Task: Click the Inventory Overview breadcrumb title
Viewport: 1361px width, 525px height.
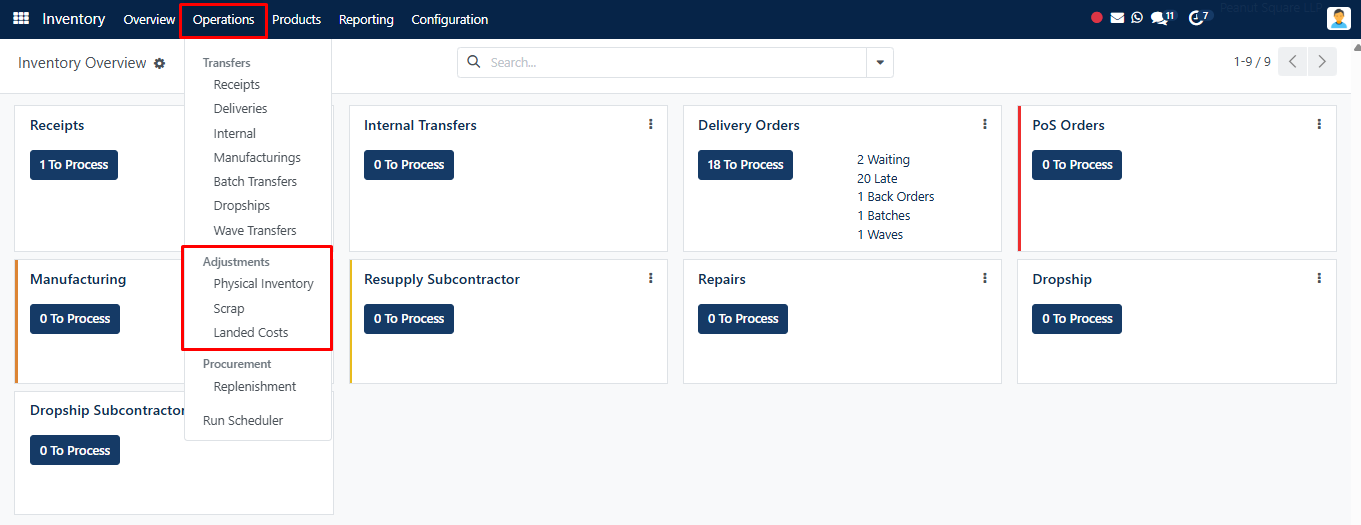Action: point(82,63)
